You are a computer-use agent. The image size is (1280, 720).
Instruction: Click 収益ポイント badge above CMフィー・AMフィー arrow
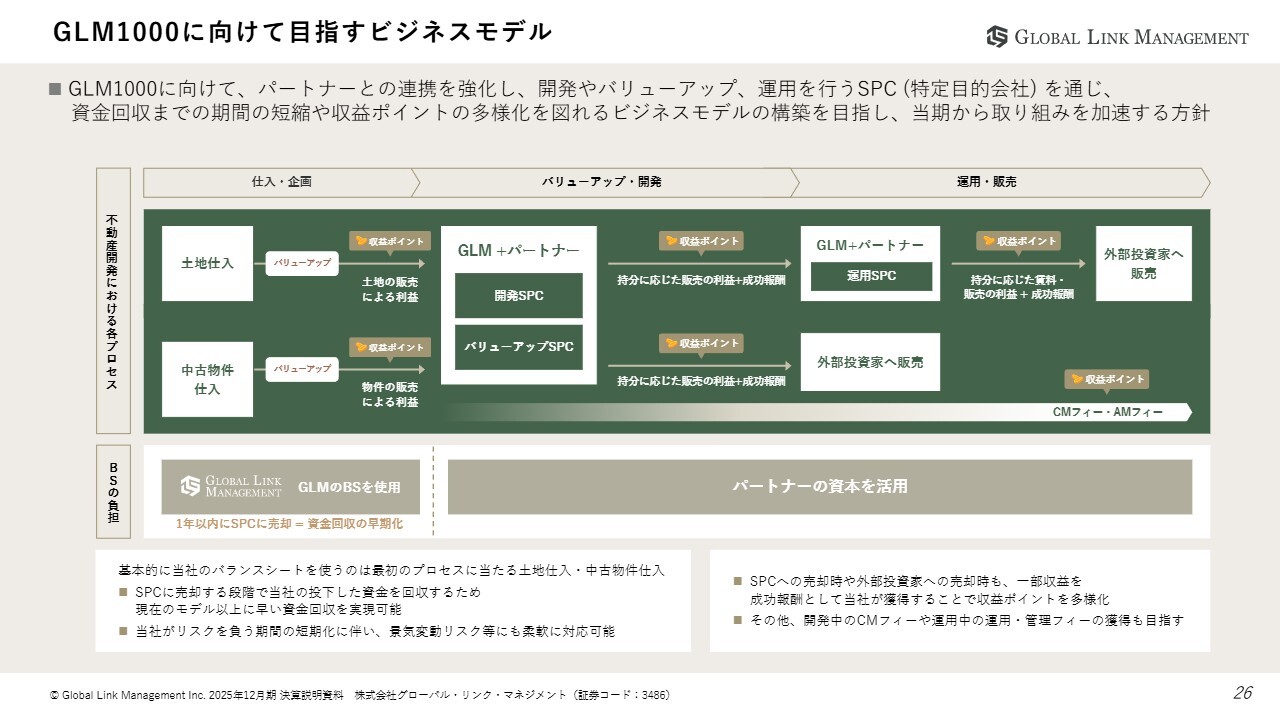coord(1106,379)
